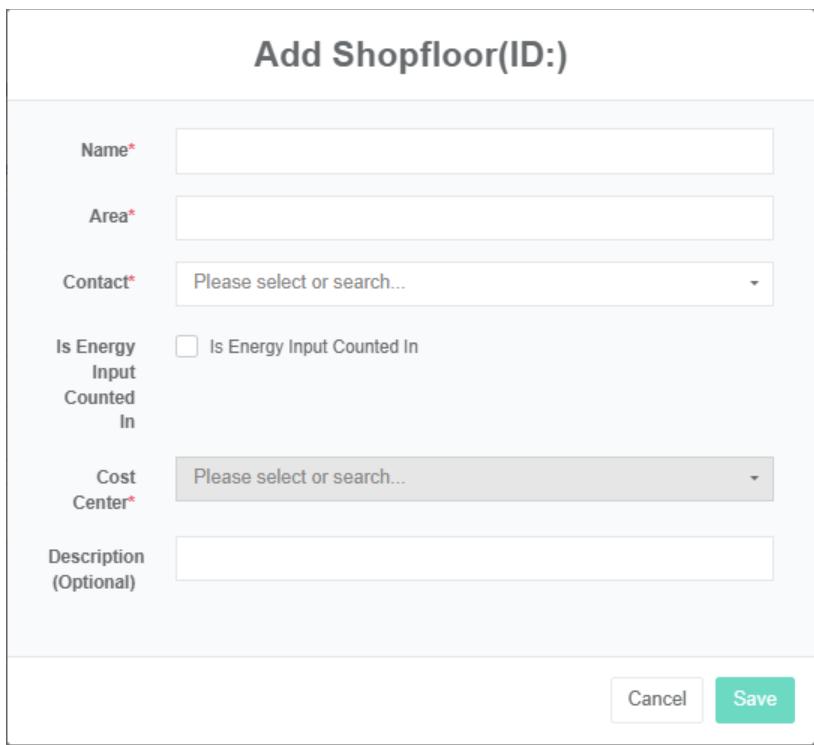The width and height of the screenshot is (814, 745).
Task: Click the Contact field label
Action: 95,282
